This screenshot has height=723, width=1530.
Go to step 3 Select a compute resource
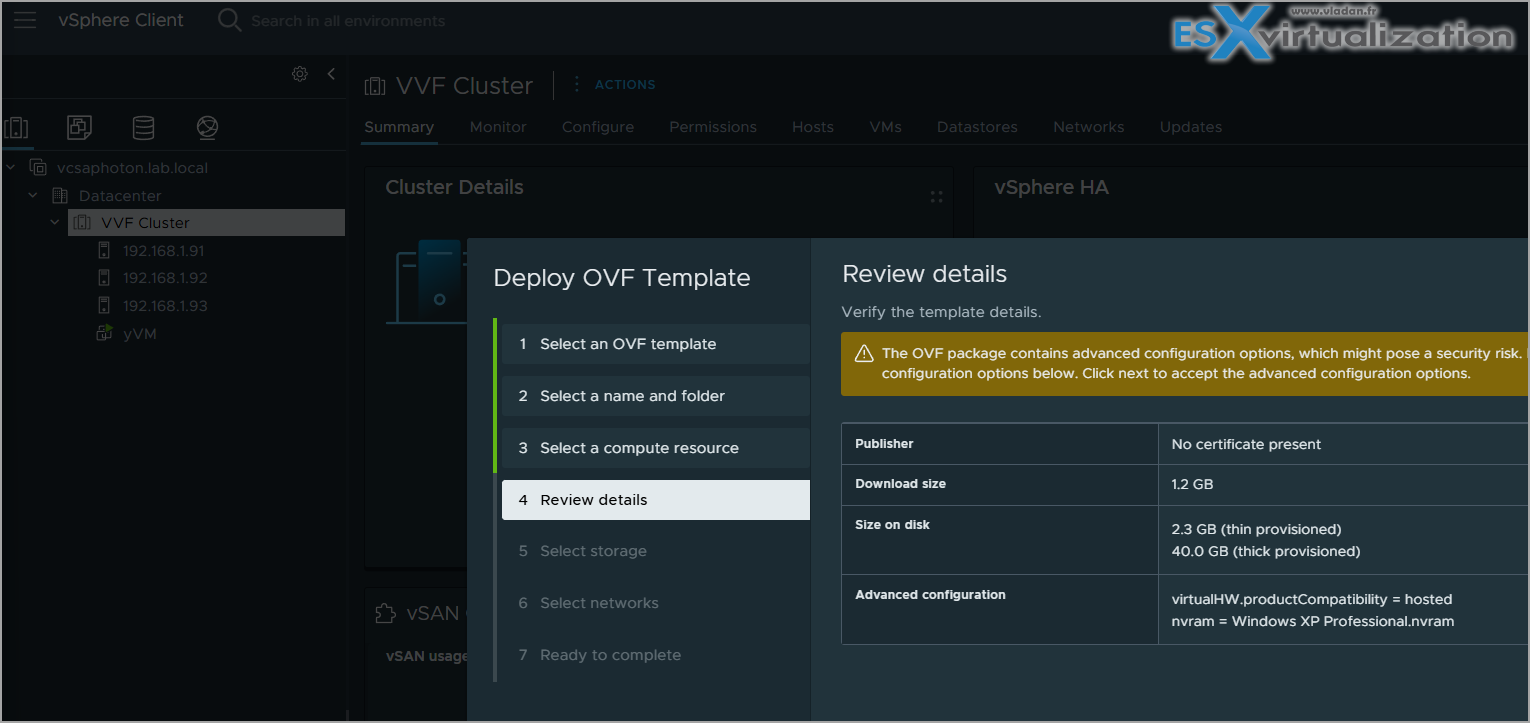[656, 448]
